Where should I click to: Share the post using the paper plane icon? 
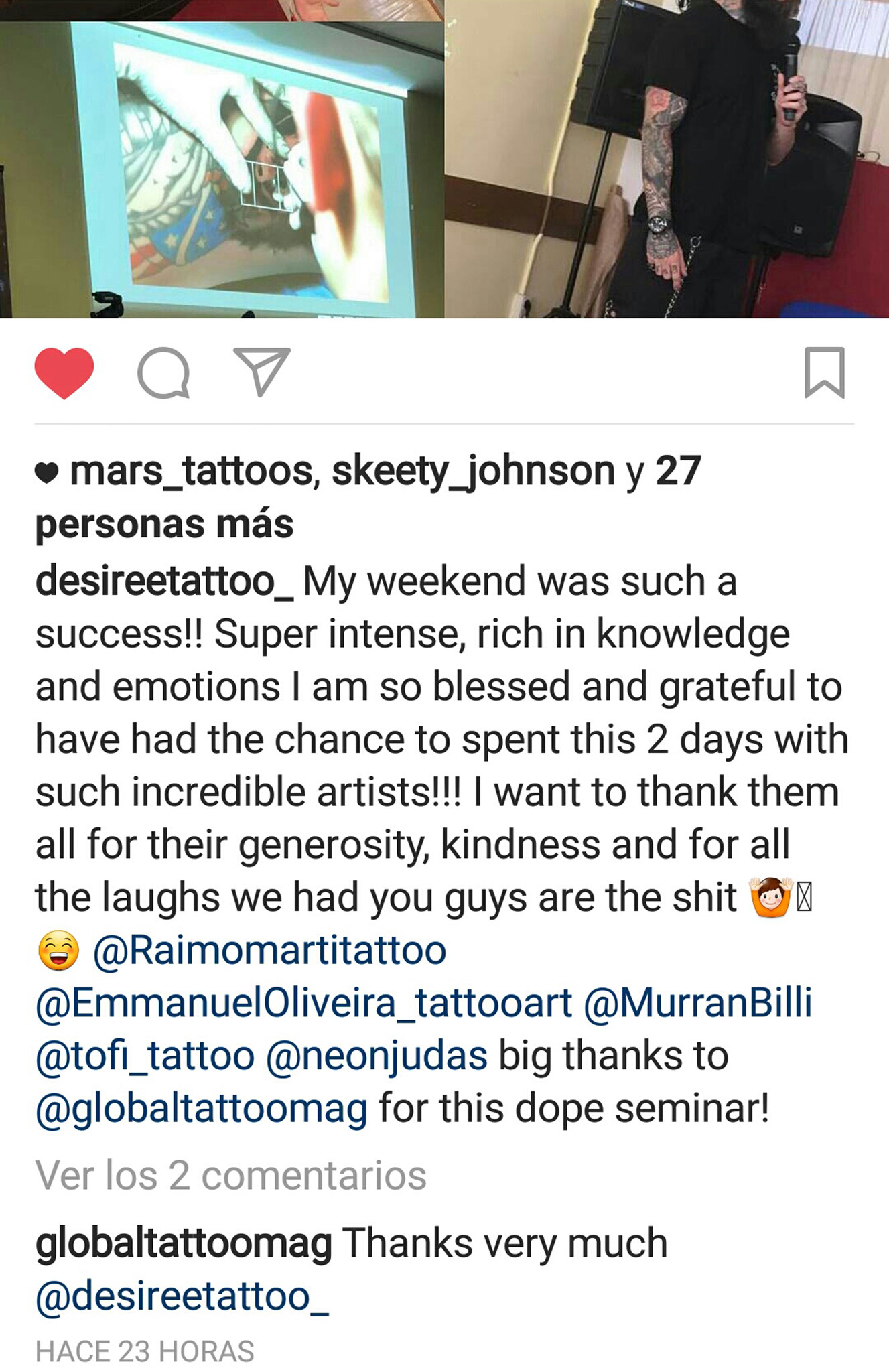click(x=262, y=371)
